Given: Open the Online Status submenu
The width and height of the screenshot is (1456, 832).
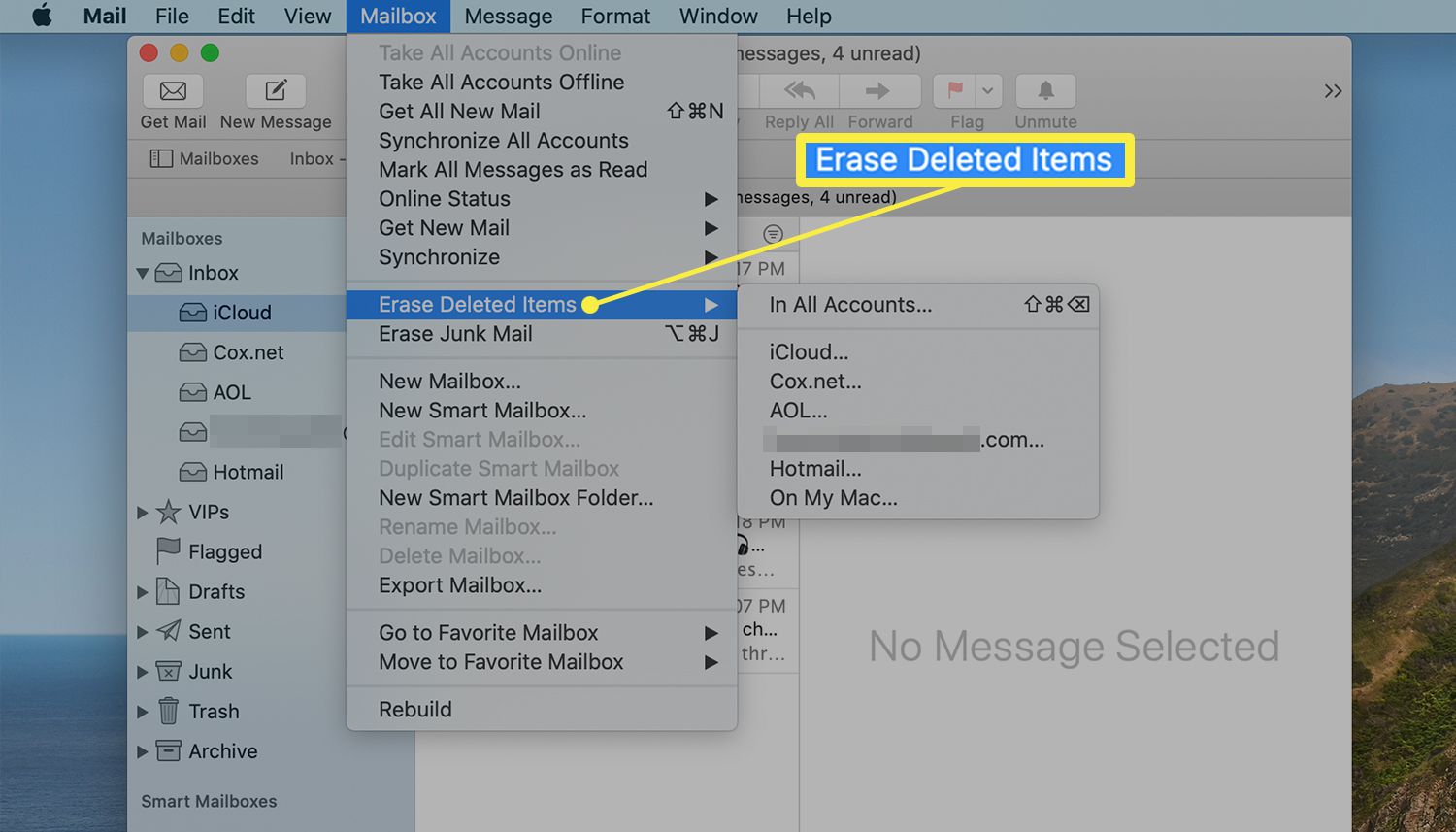Looking at the screenshot, I should [x=542, y=199].
